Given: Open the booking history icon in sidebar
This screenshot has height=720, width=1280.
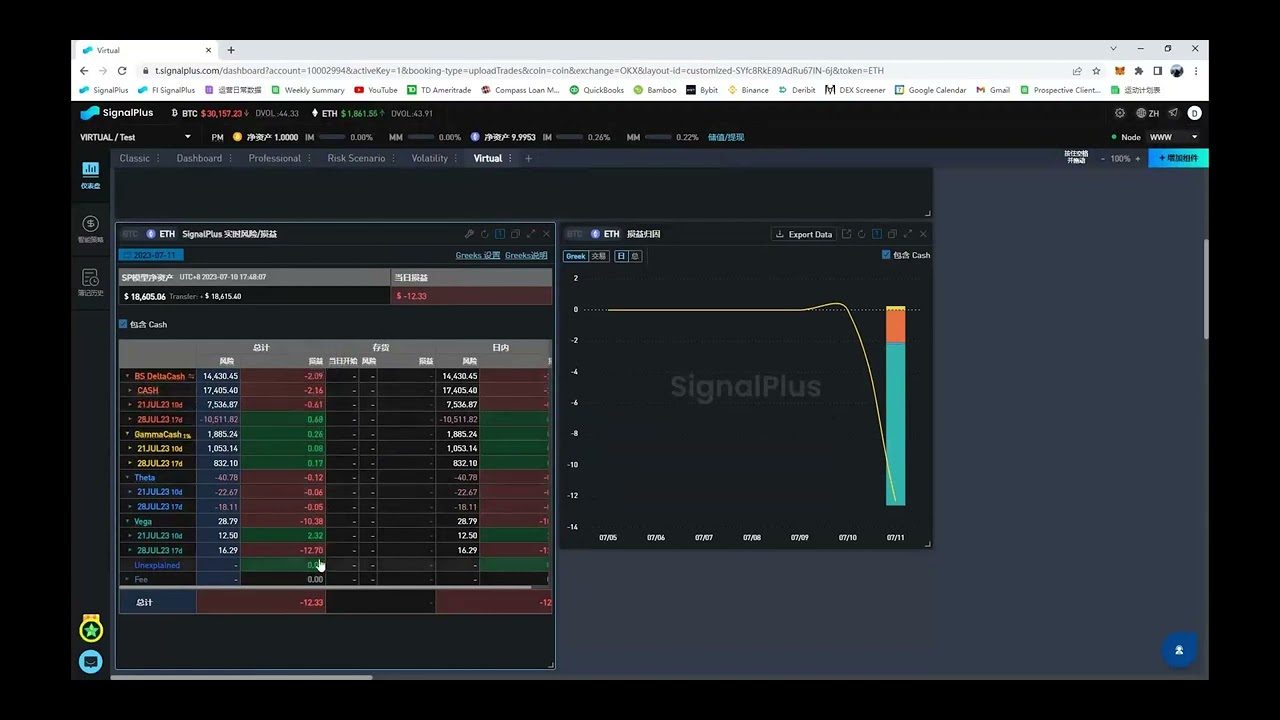Looking at the screenshot, I should 90,278.
